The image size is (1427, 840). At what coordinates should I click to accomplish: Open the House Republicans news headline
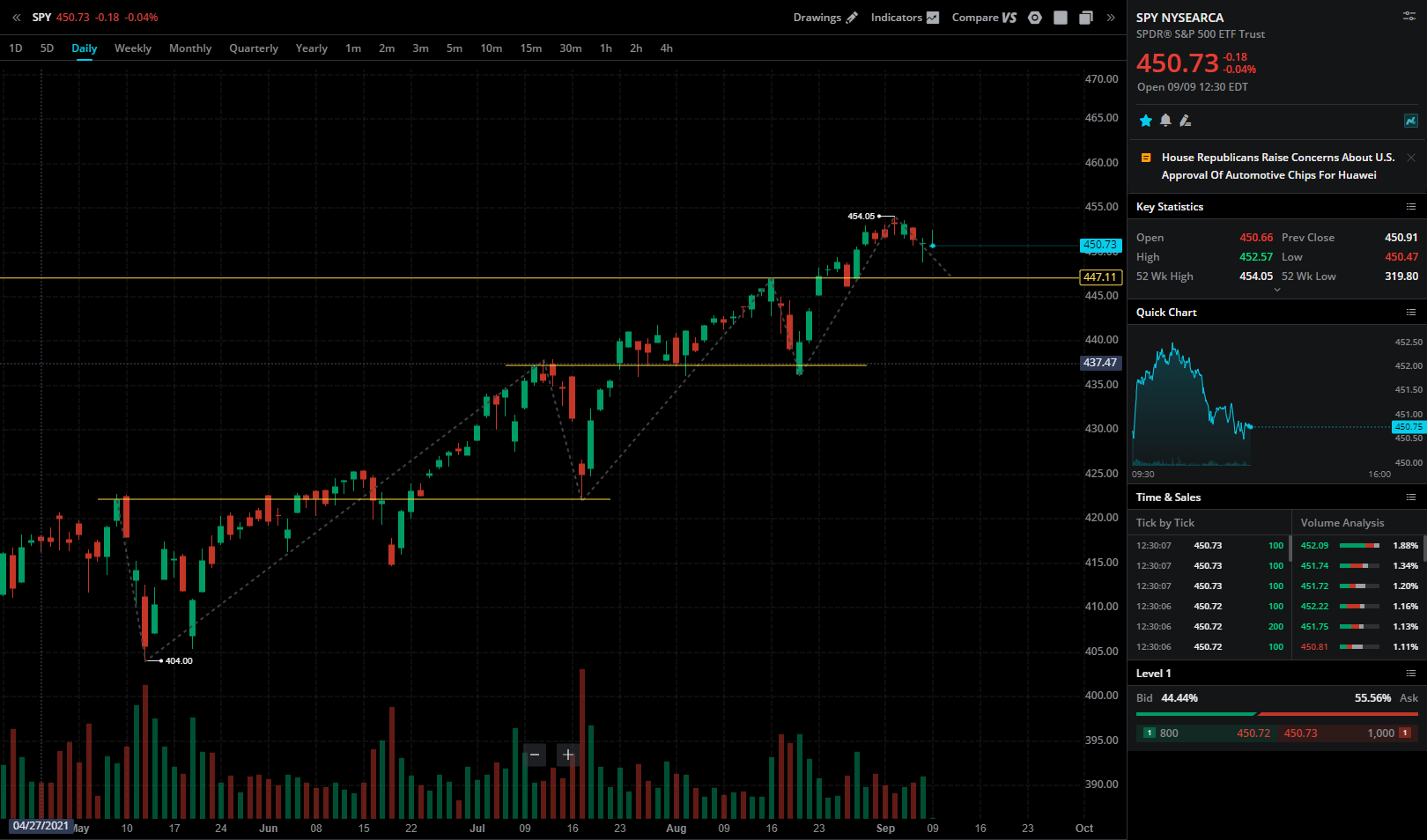pos(1278,166)
